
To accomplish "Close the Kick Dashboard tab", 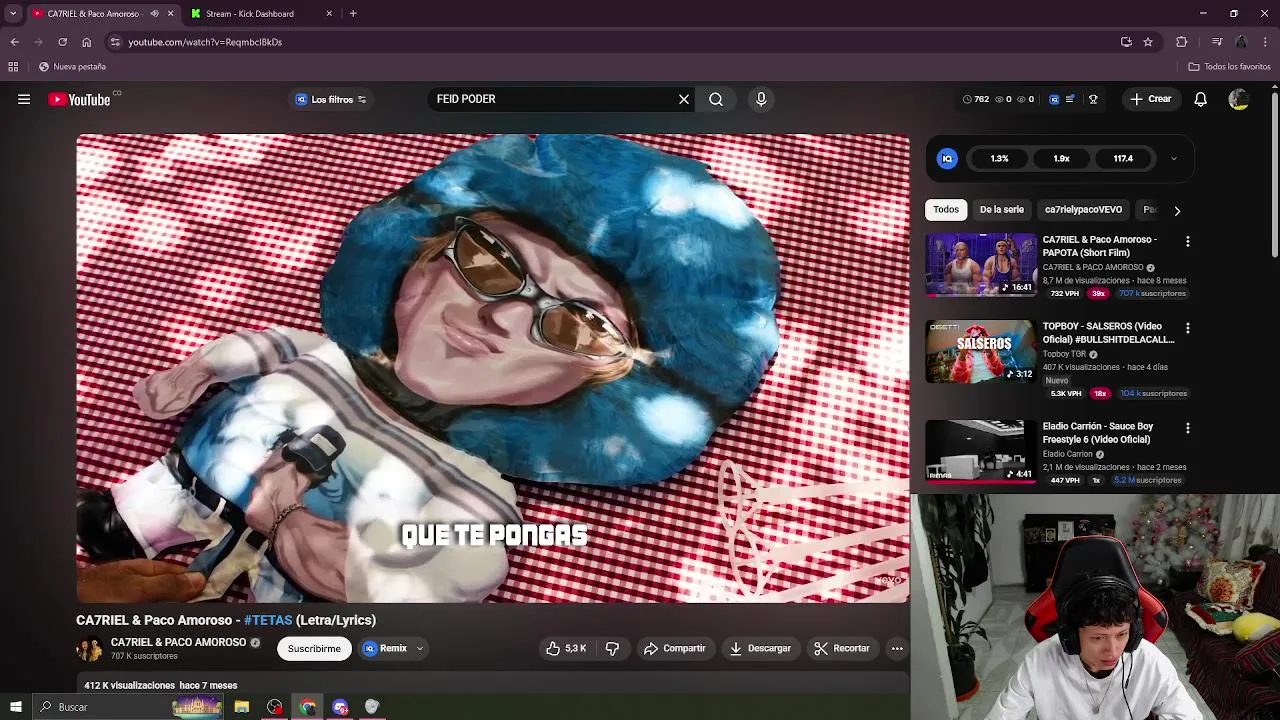I will click(329, 14).
